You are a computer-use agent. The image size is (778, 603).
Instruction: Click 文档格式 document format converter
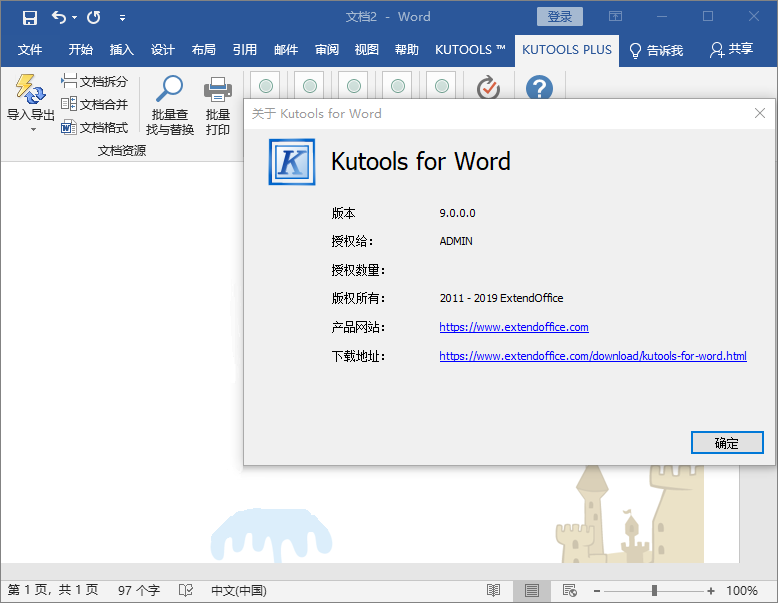coord(94,128)
